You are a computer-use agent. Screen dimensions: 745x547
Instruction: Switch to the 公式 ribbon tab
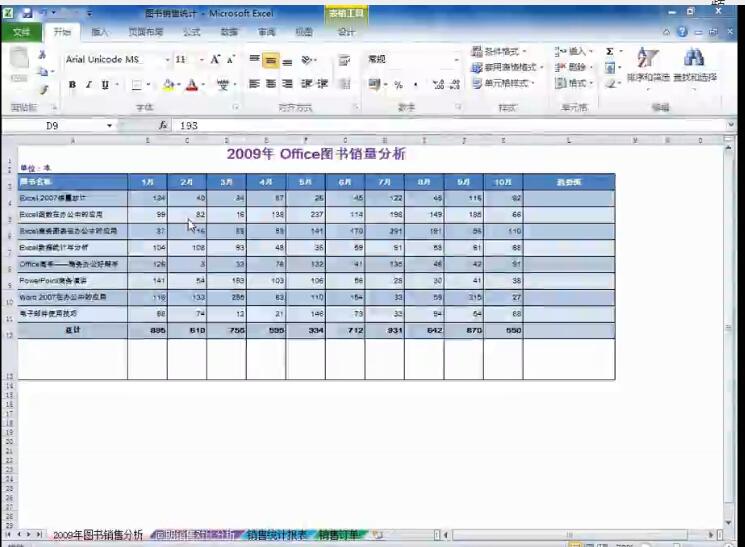coord(192,32)
